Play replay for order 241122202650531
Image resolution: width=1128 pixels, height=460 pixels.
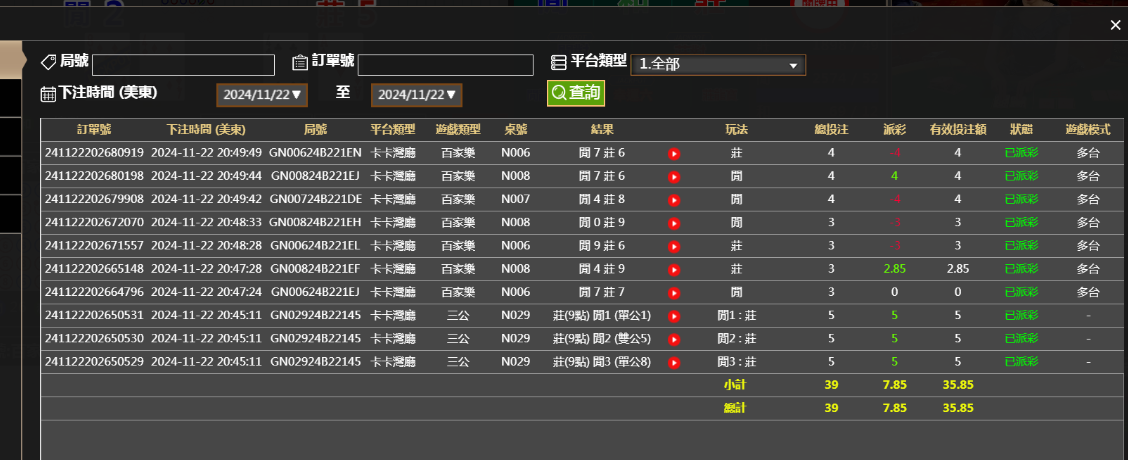click(674, 316)
